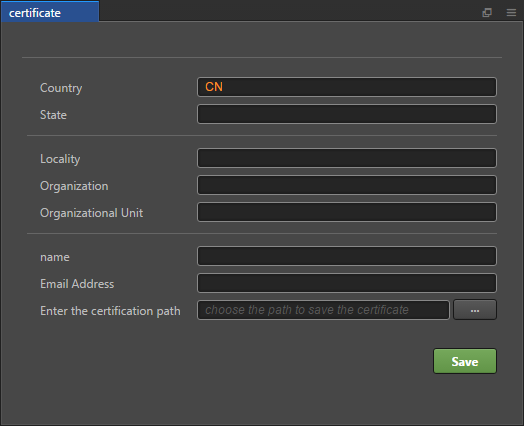The image size is (524, 426).
Task: Select the certificate tab
Action: (x=50, y=12)
